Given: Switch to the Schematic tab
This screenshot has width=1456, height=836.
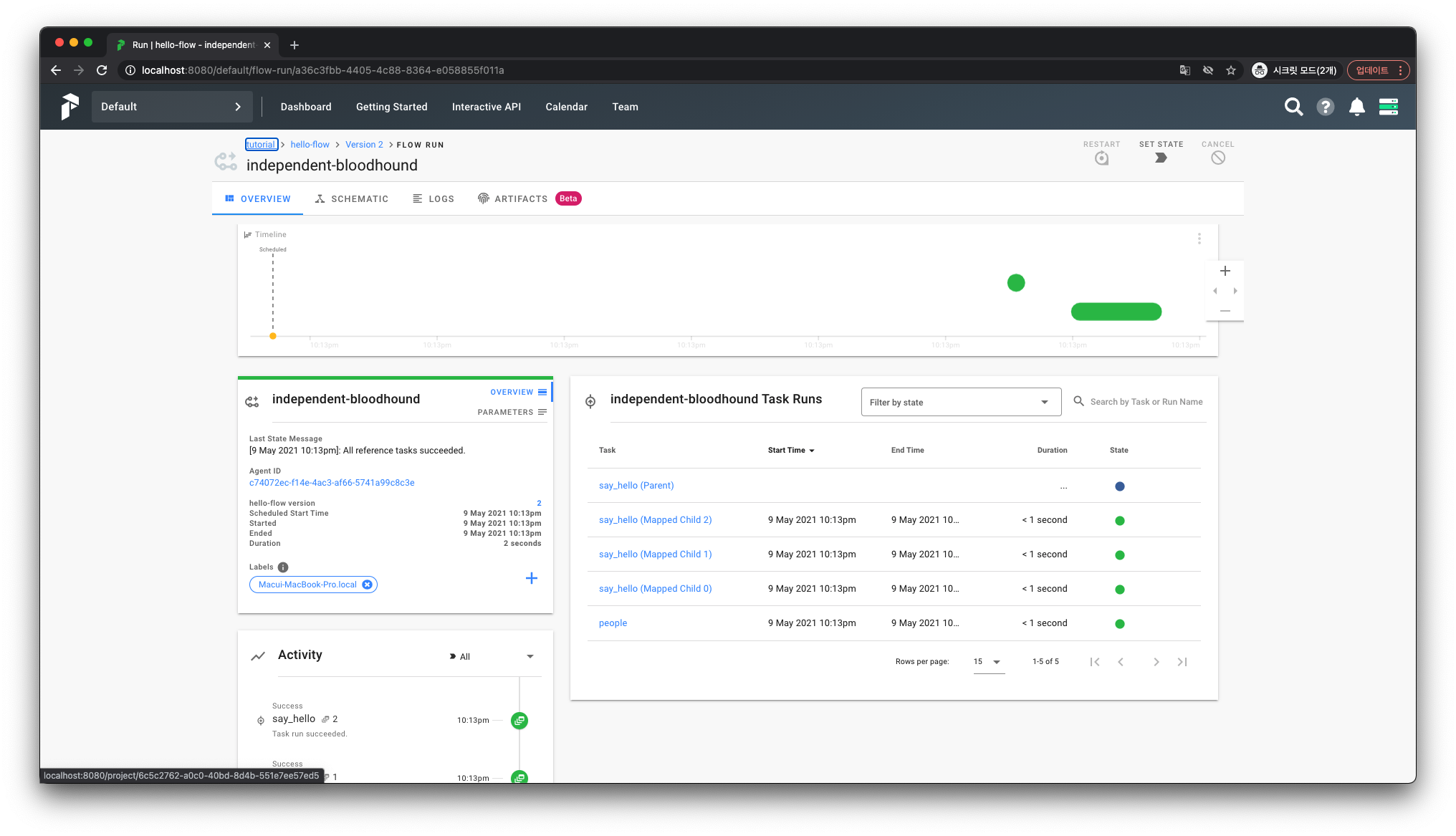Looking at the screenshot, I should click(352, 199).
